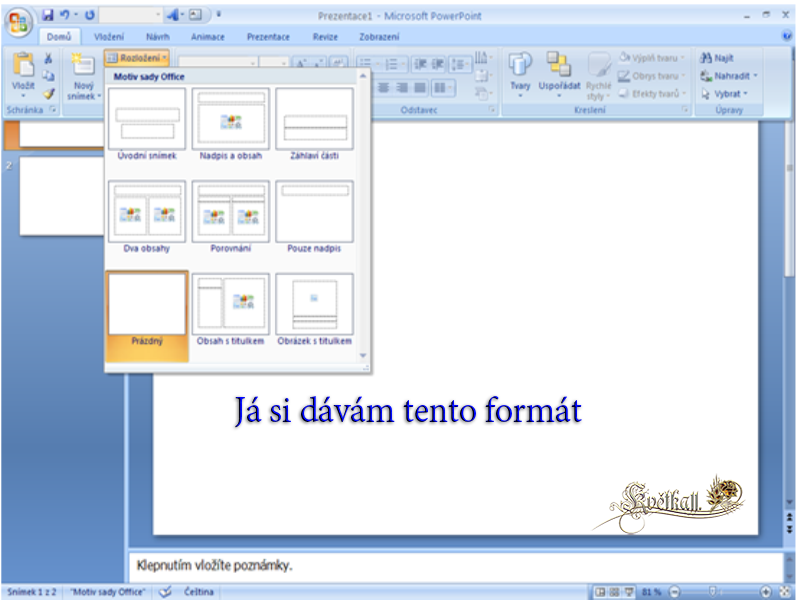Click the layout gallery scroll down arrow

[x=363, y=356]
